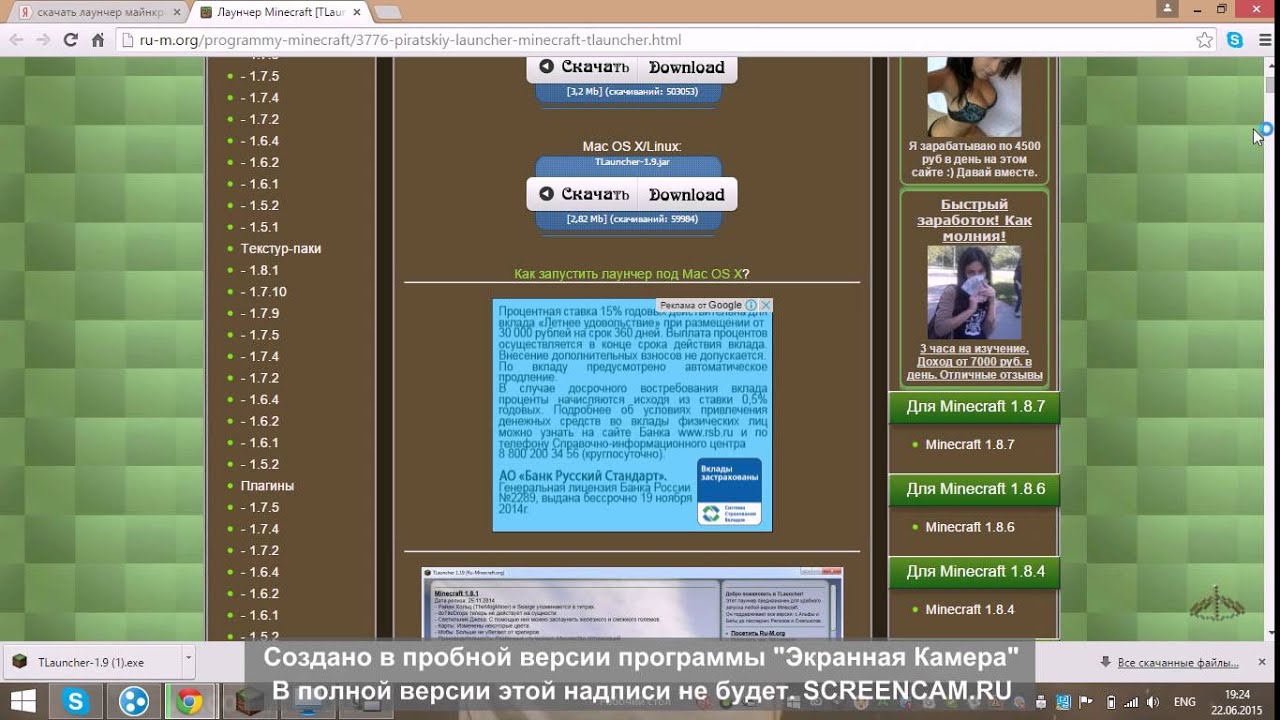1280x720 pixels.
Task: Click the Банк Русский Стандарт ad banner
Action: pyautogui.click(x=632, y=415)
